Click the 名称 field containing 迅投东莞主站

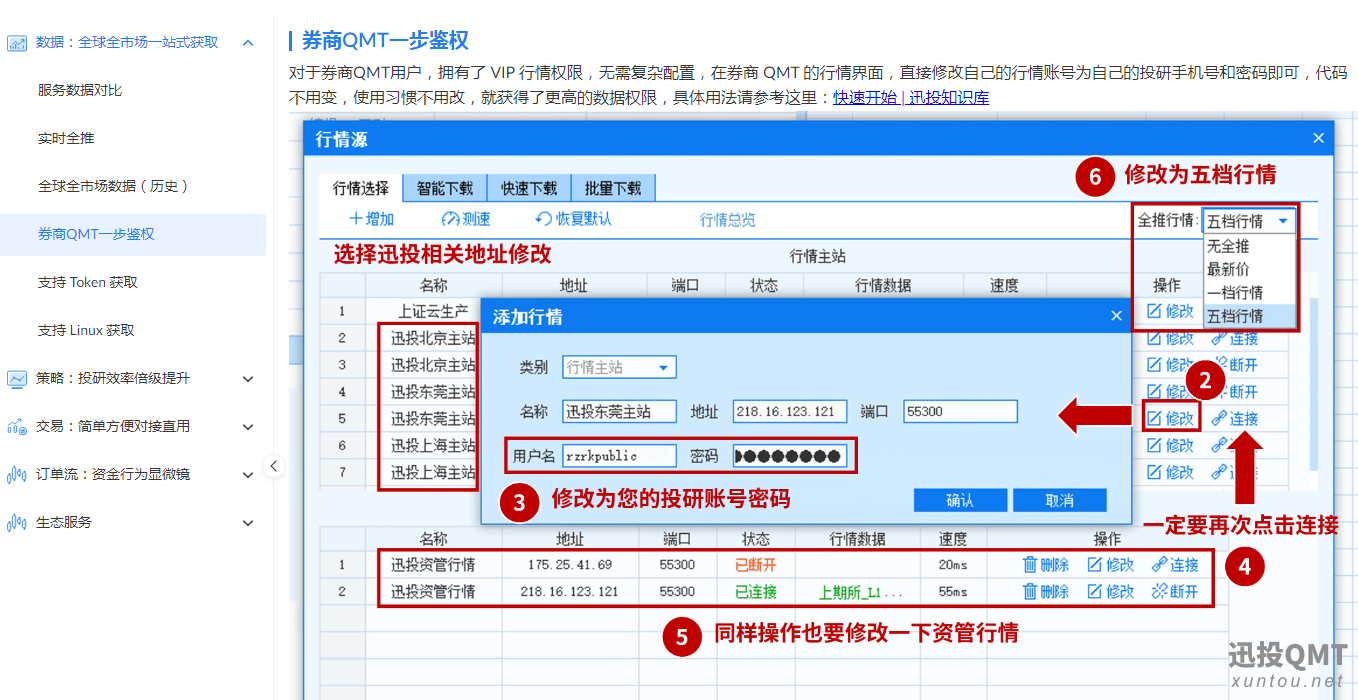(x=619, y=411)
